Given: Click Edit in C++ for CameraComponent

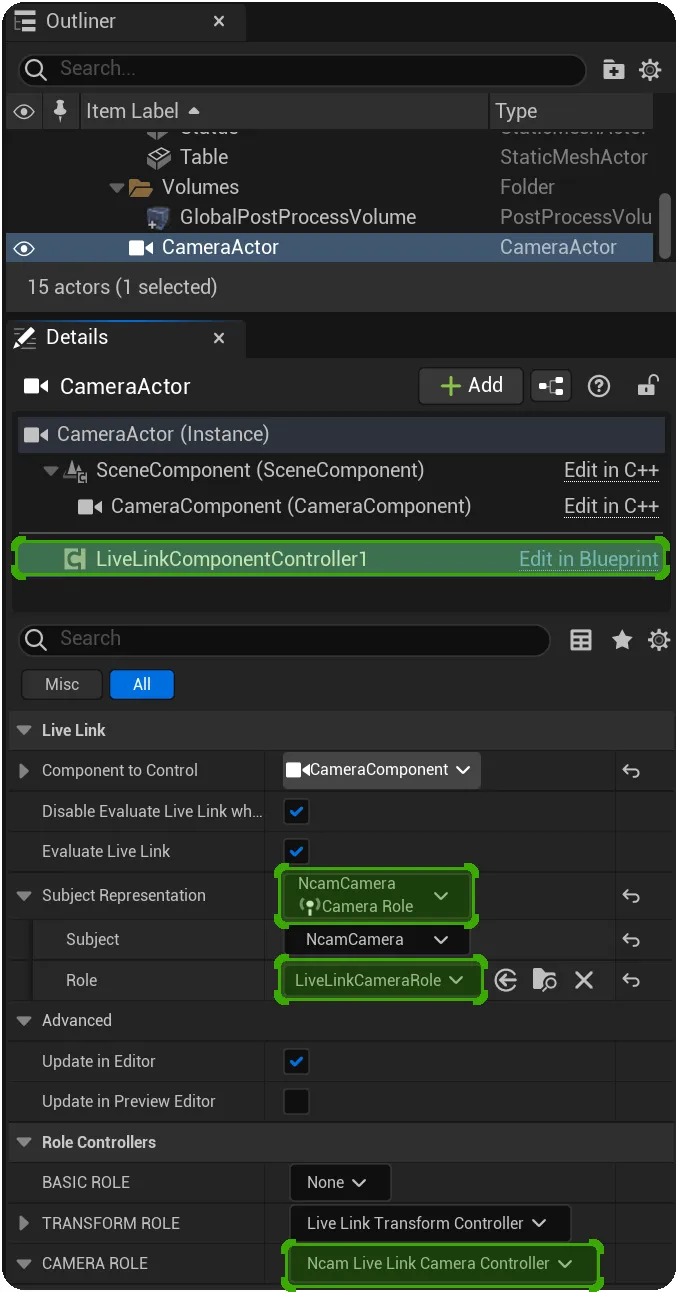Looking at the screenshot, I should [611, 506].
